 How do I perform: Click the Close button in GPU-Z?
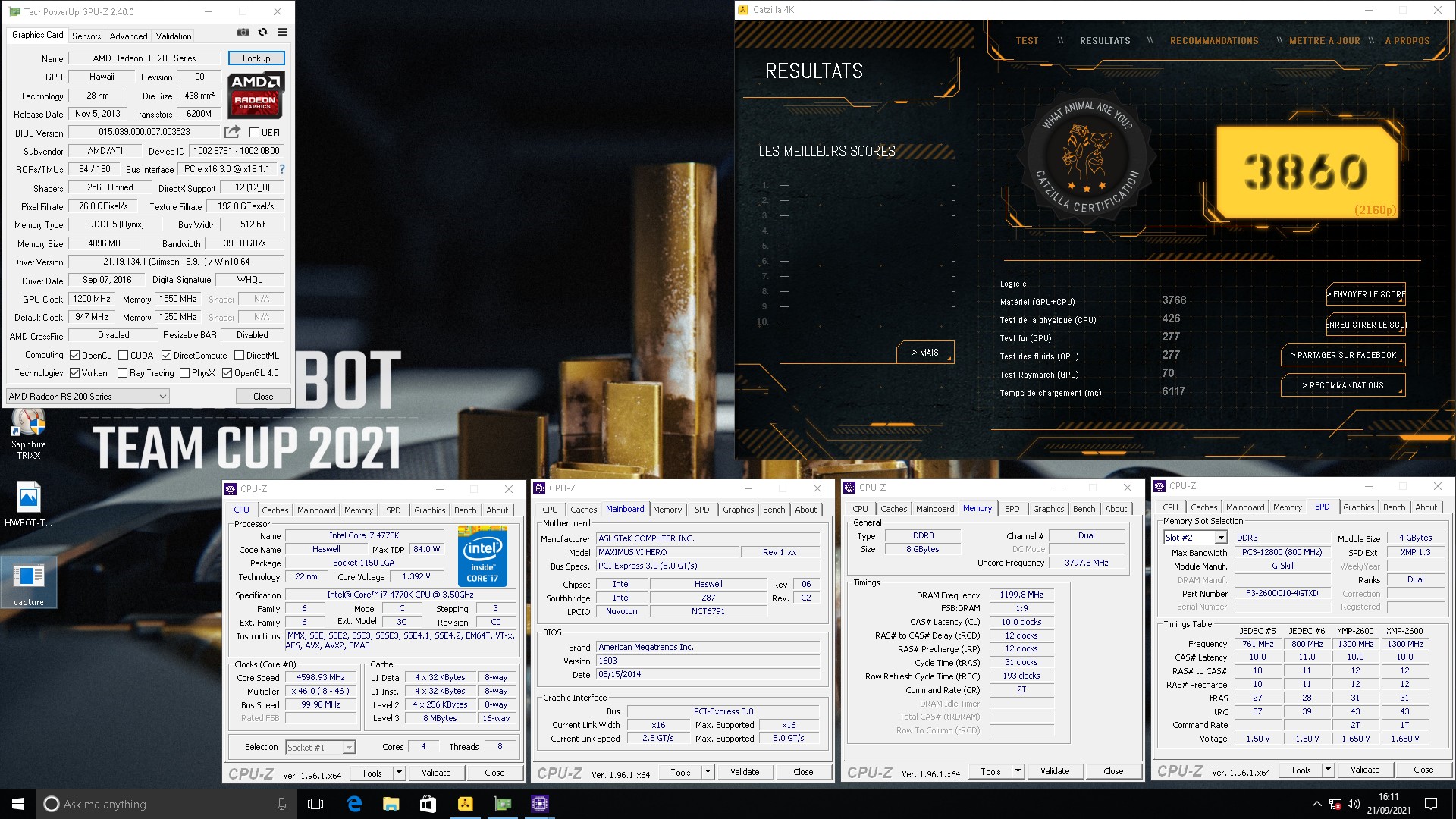point(263,397)
